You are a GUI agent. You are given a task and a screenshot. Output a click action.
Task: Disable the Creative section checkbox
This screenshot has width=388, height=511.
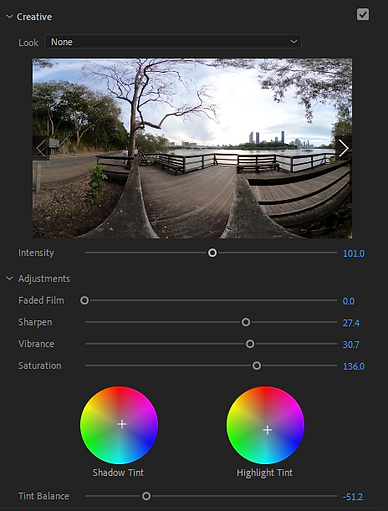[x=363, y=14]
